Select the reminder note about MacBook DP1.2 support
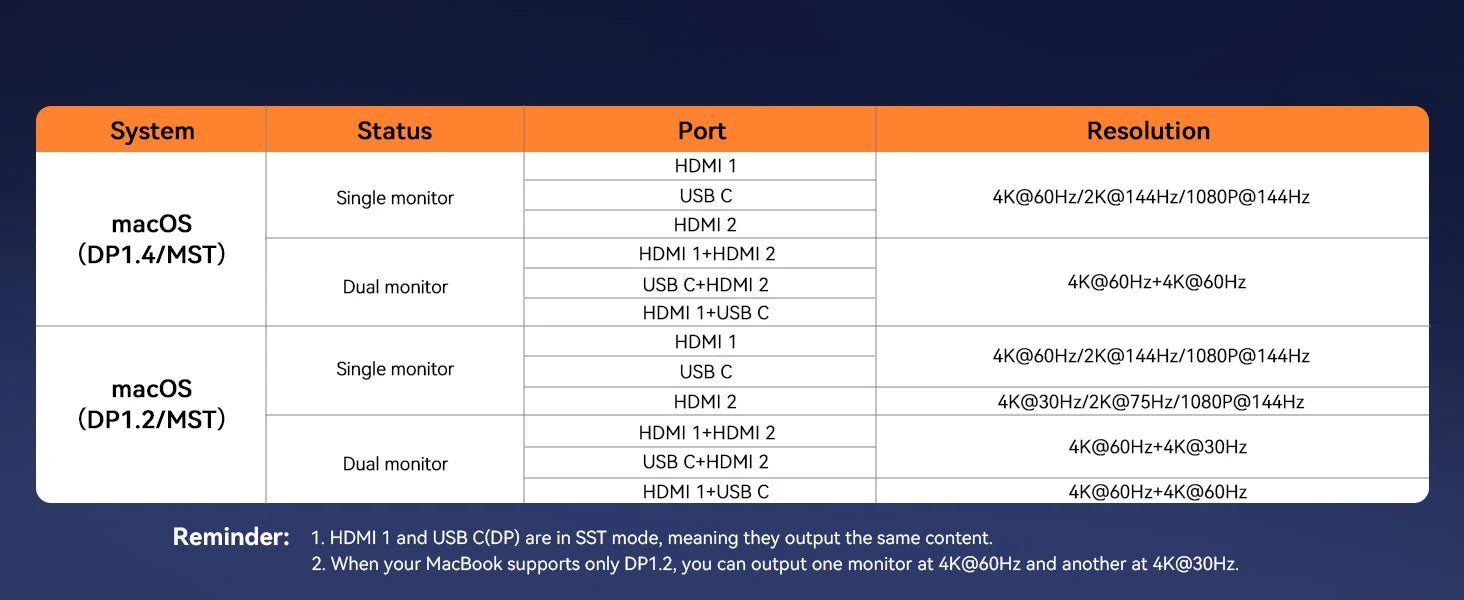The image size is (1464, 600). tap(774, 564)
